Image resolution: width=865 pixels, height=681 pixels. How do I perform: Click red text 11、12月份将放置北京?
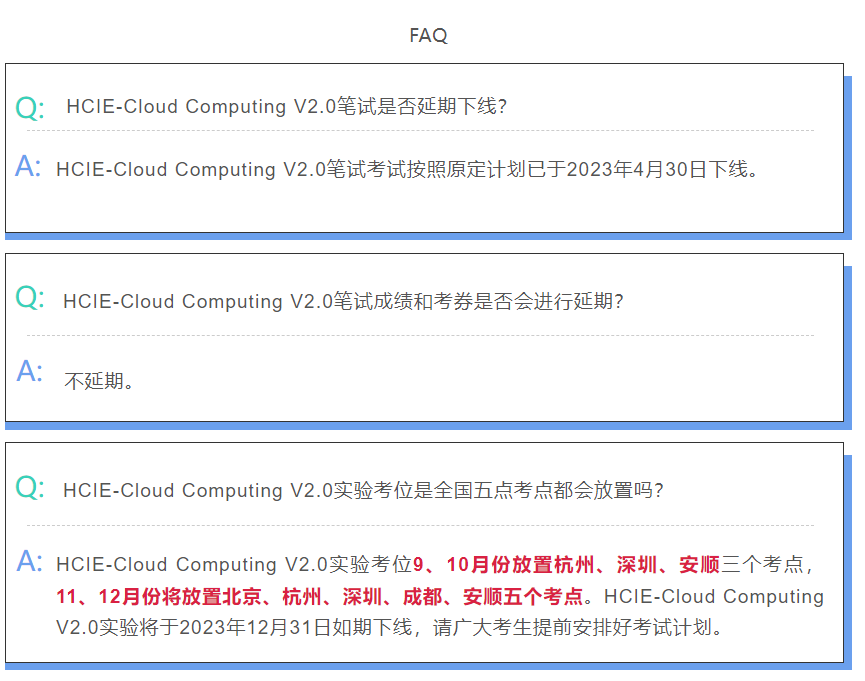coord(159,597)
